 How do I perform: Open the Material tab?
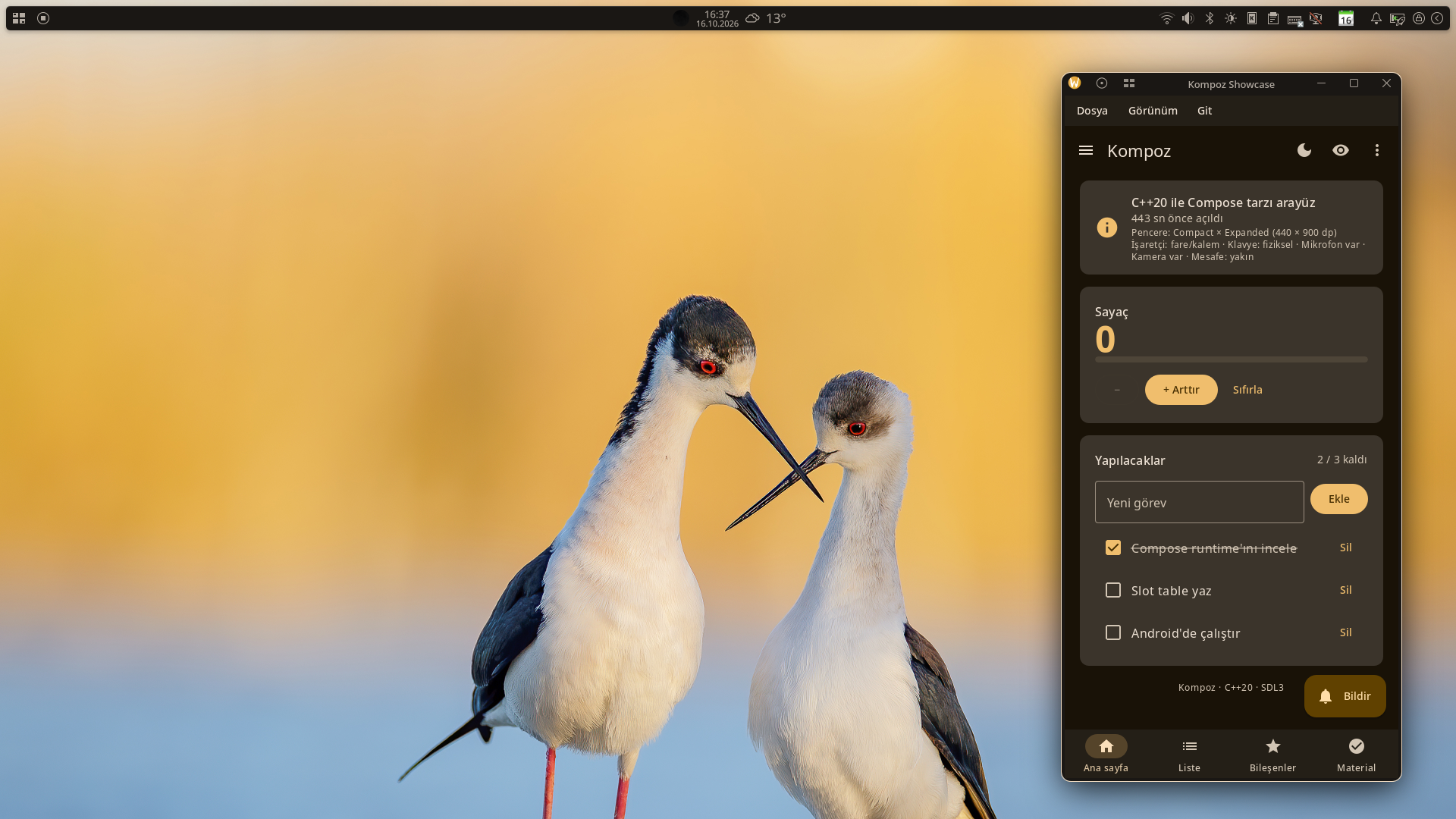point(1357,755)
